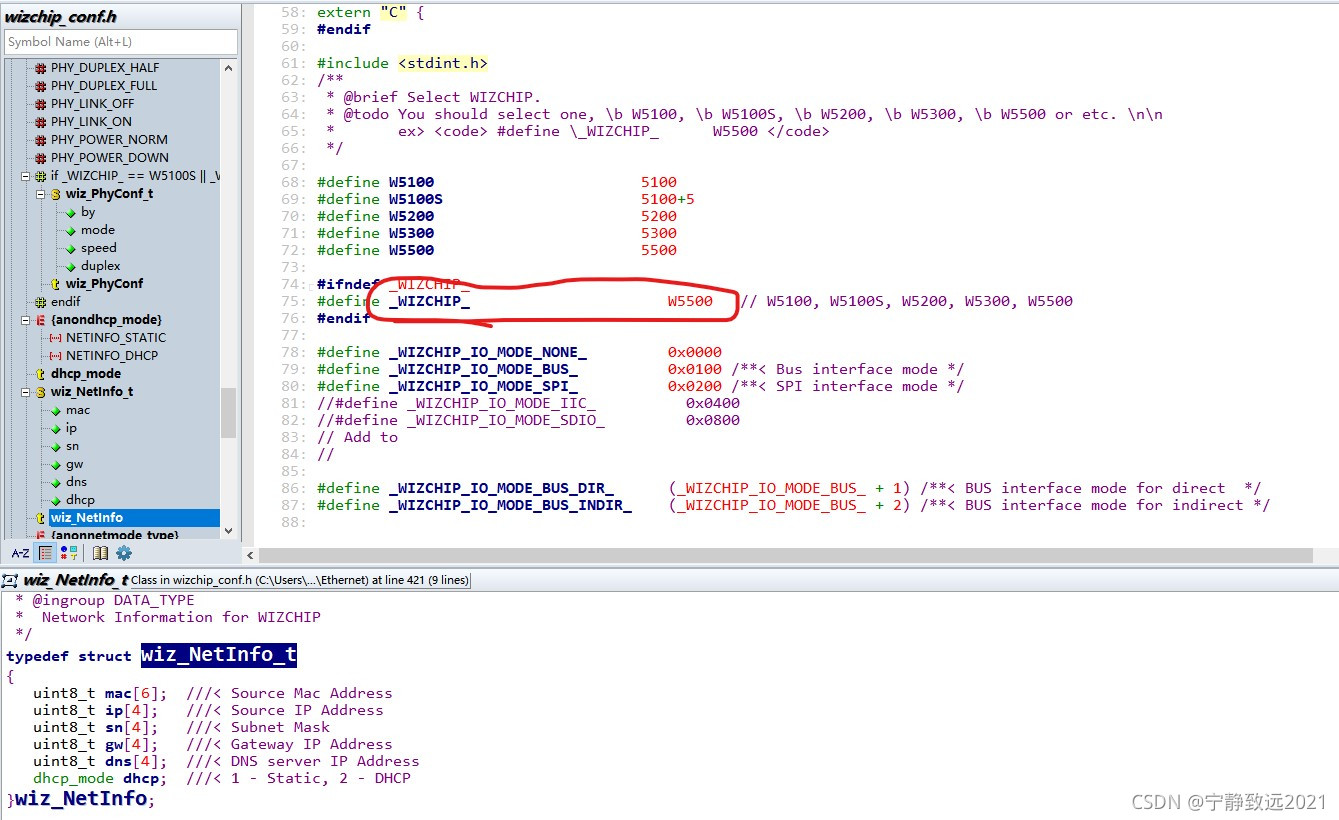Select the 'dhcp' member
The height and width of the screenshot is (820, 1339).
80,500
